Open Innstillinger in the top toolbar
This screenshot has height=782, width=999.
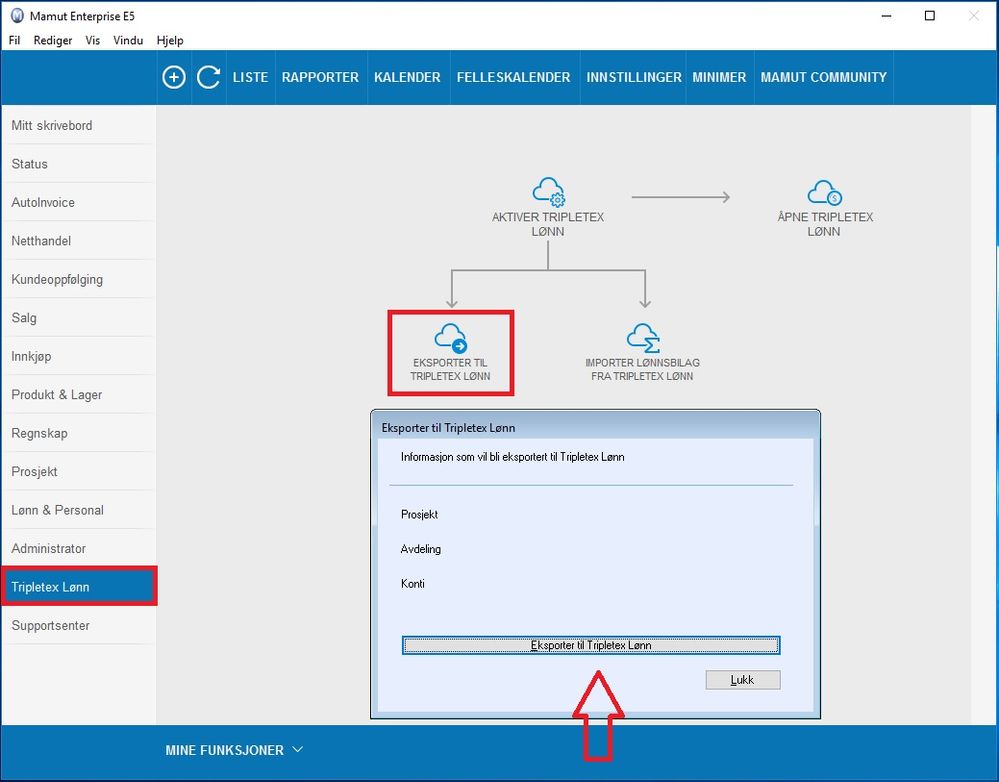pyautogui.click(x=634, y=77)
